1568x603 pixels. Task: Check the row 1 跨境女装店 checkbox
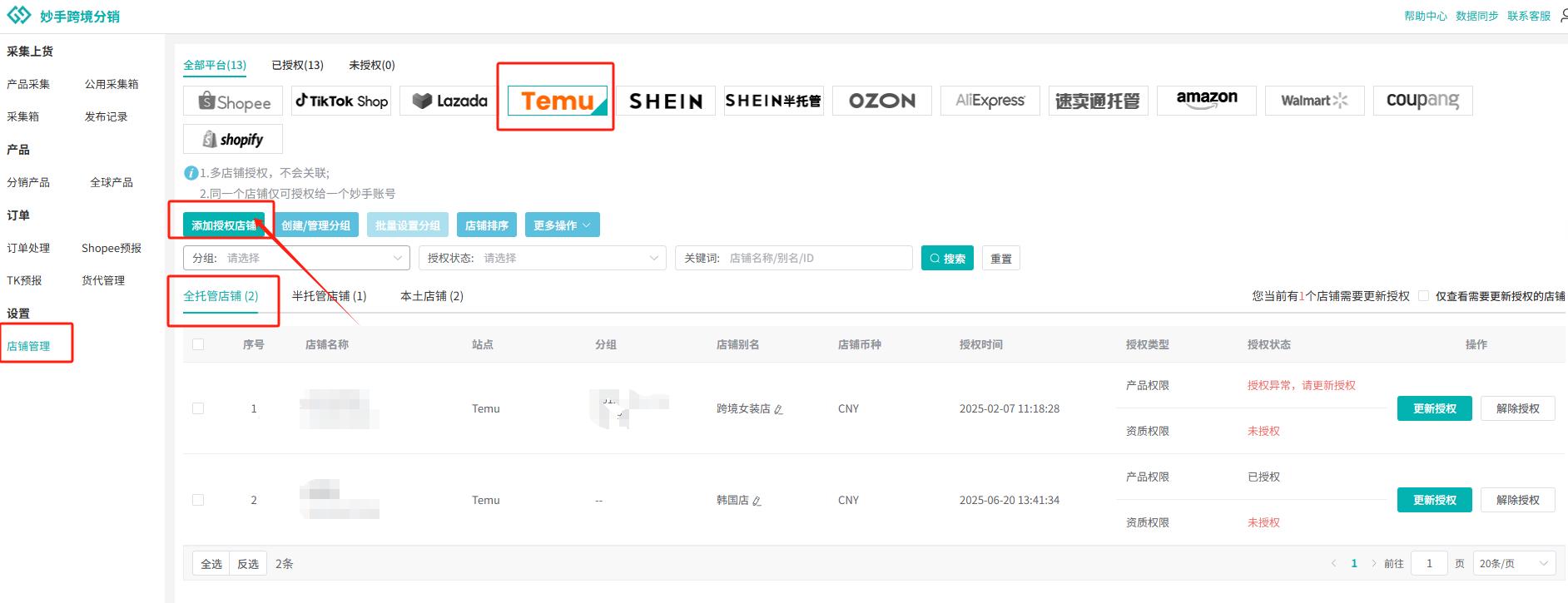(198, 408)
